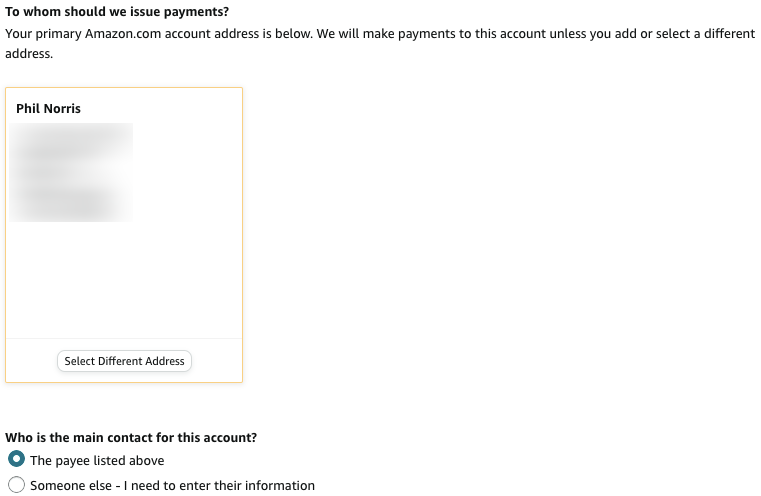Click the "address." text on the second description line
Viewport: 761px width, 496px height.
(x=29, y=53)
